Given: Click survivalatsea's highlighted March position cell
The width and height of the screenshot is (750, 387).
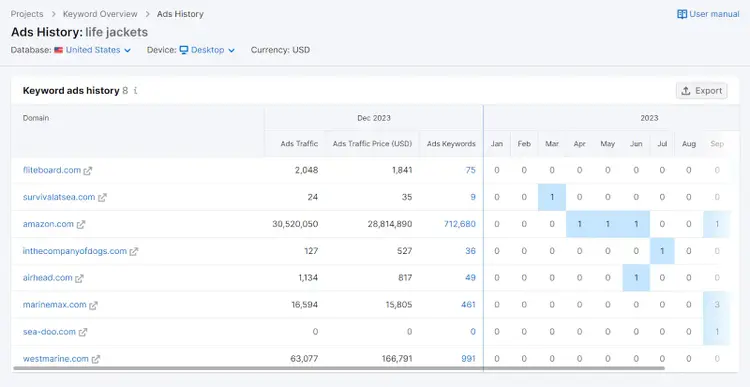Looking at the screenshot, I should (552, 197).
